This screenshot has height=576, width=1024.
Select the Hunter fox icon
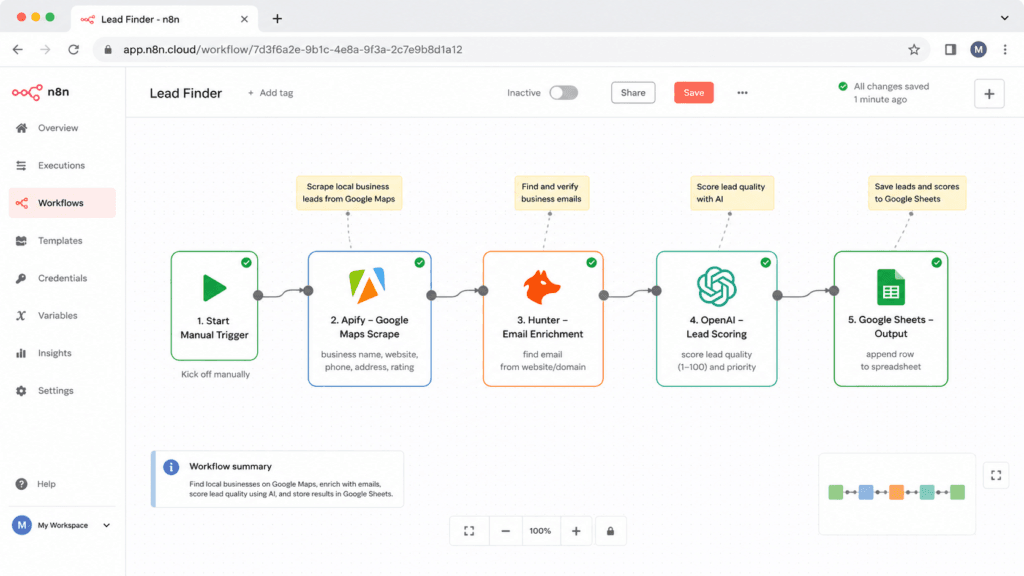coord(542,287)
